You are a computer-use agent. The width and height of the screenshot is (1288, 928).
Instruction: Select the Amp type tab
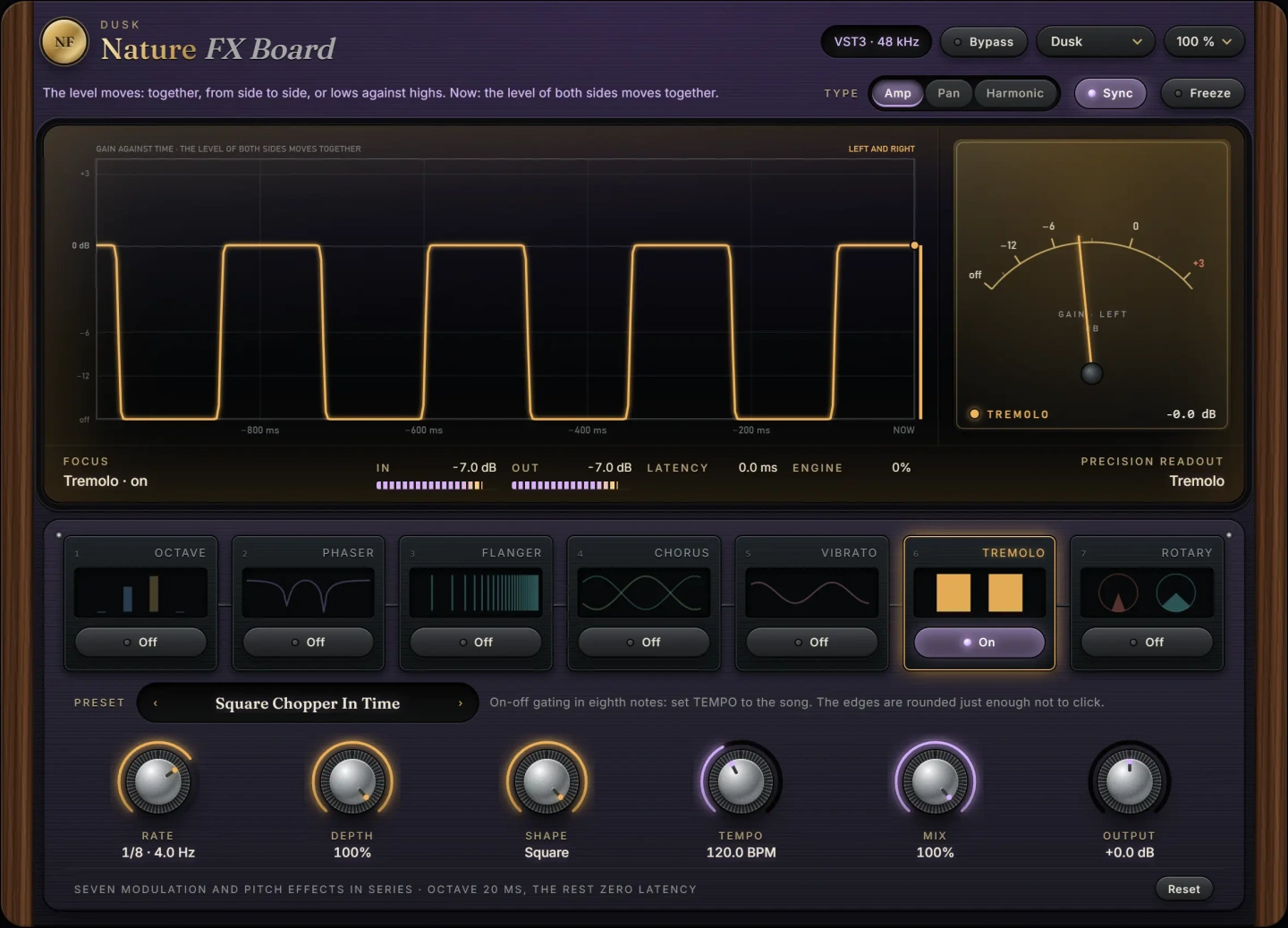point(898,93)
